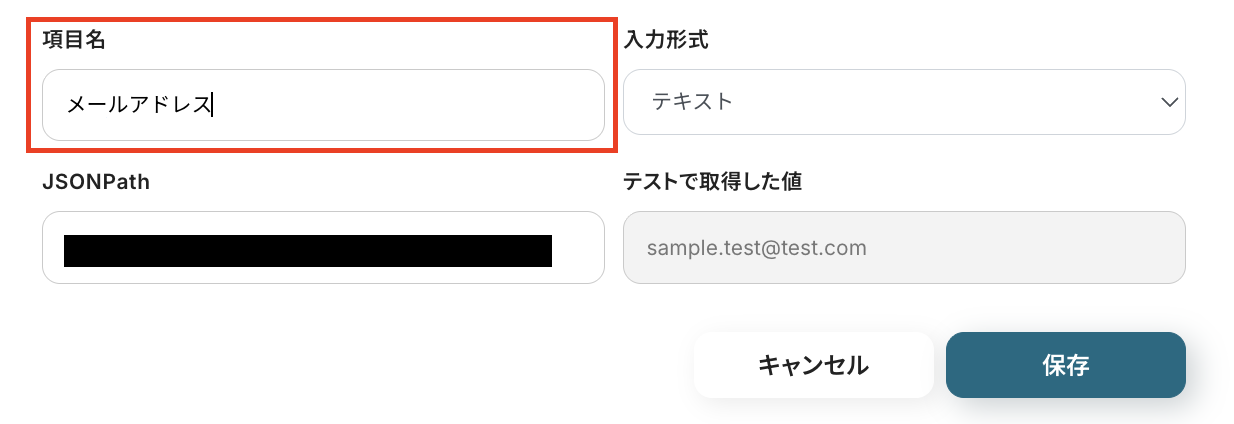Viewport: 1234px width, 424px height.
Task: Click the テストで取得した値 label
Action: click(712, 181)
